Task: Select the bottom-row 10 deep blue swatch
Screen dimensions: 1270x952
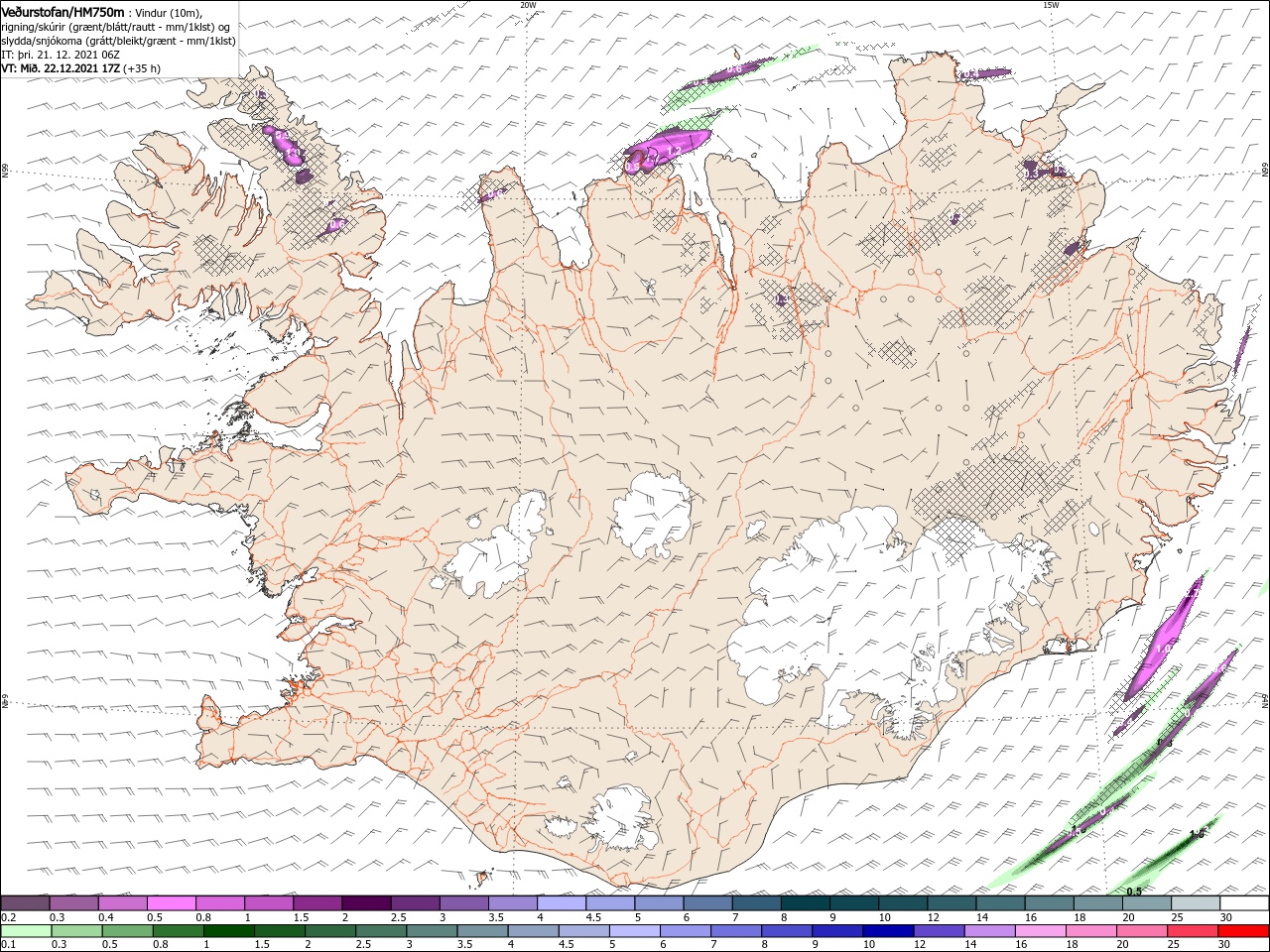Action: click(x=887, y=931)
